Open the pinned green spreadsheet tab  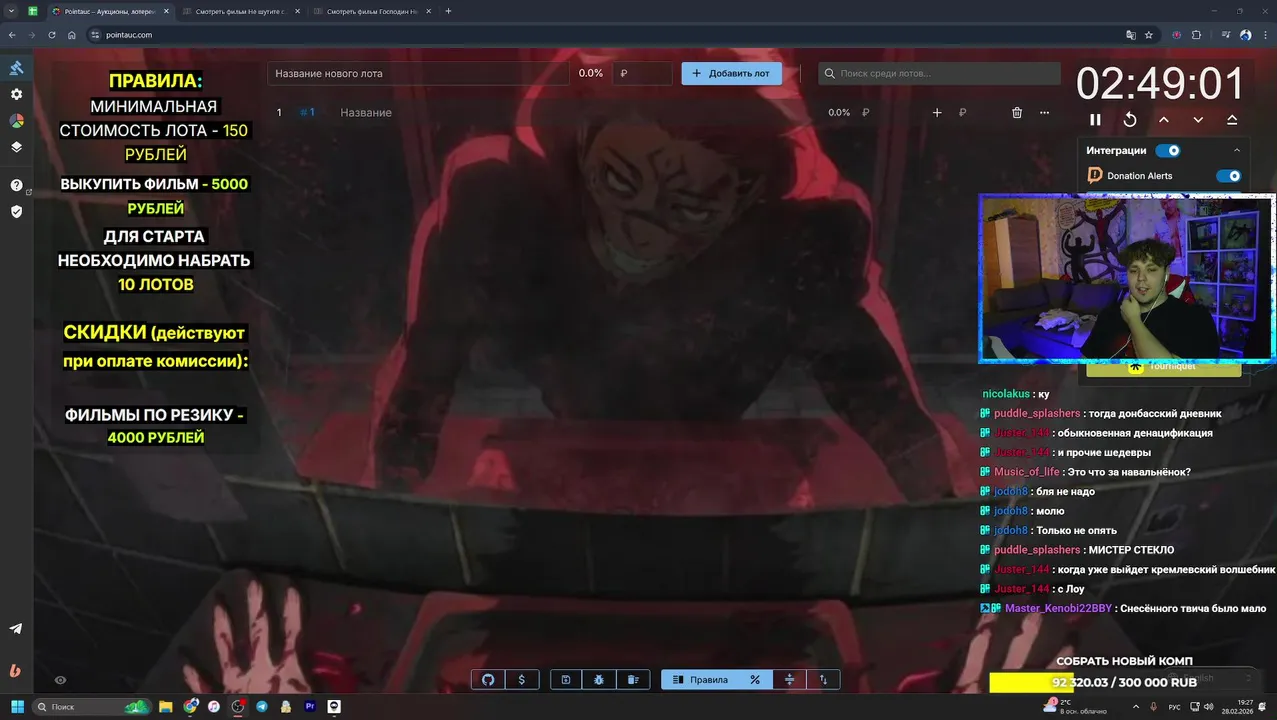pos(33,11)
